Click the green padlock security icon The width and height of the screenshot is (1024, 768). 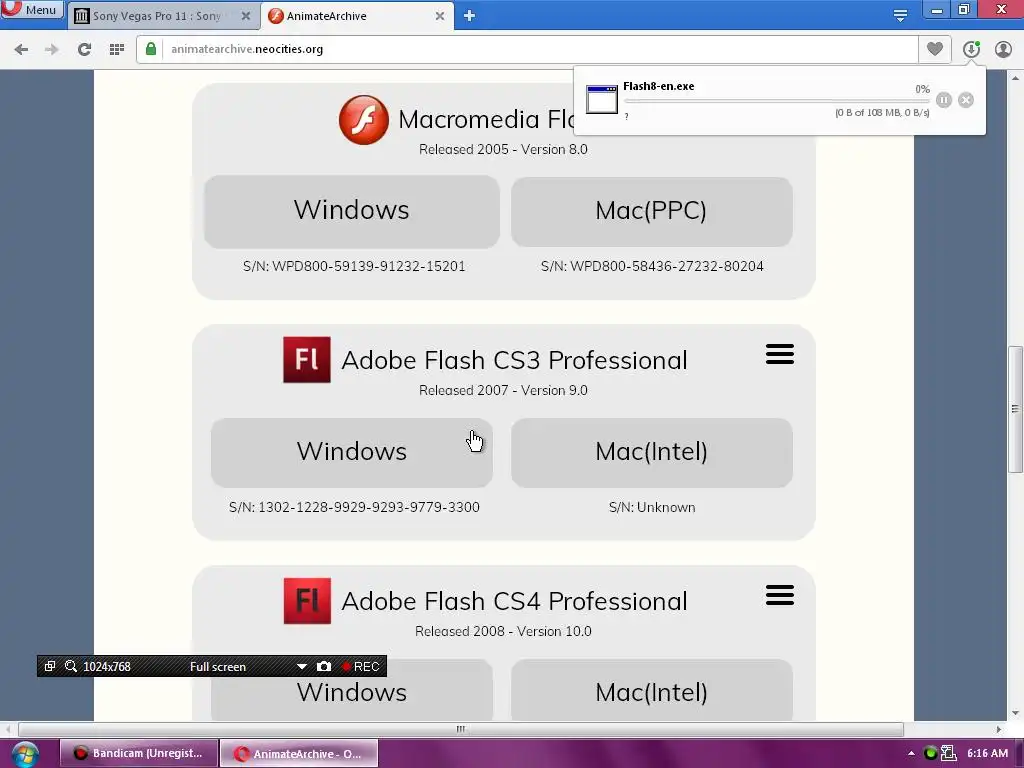click(151, 49)
